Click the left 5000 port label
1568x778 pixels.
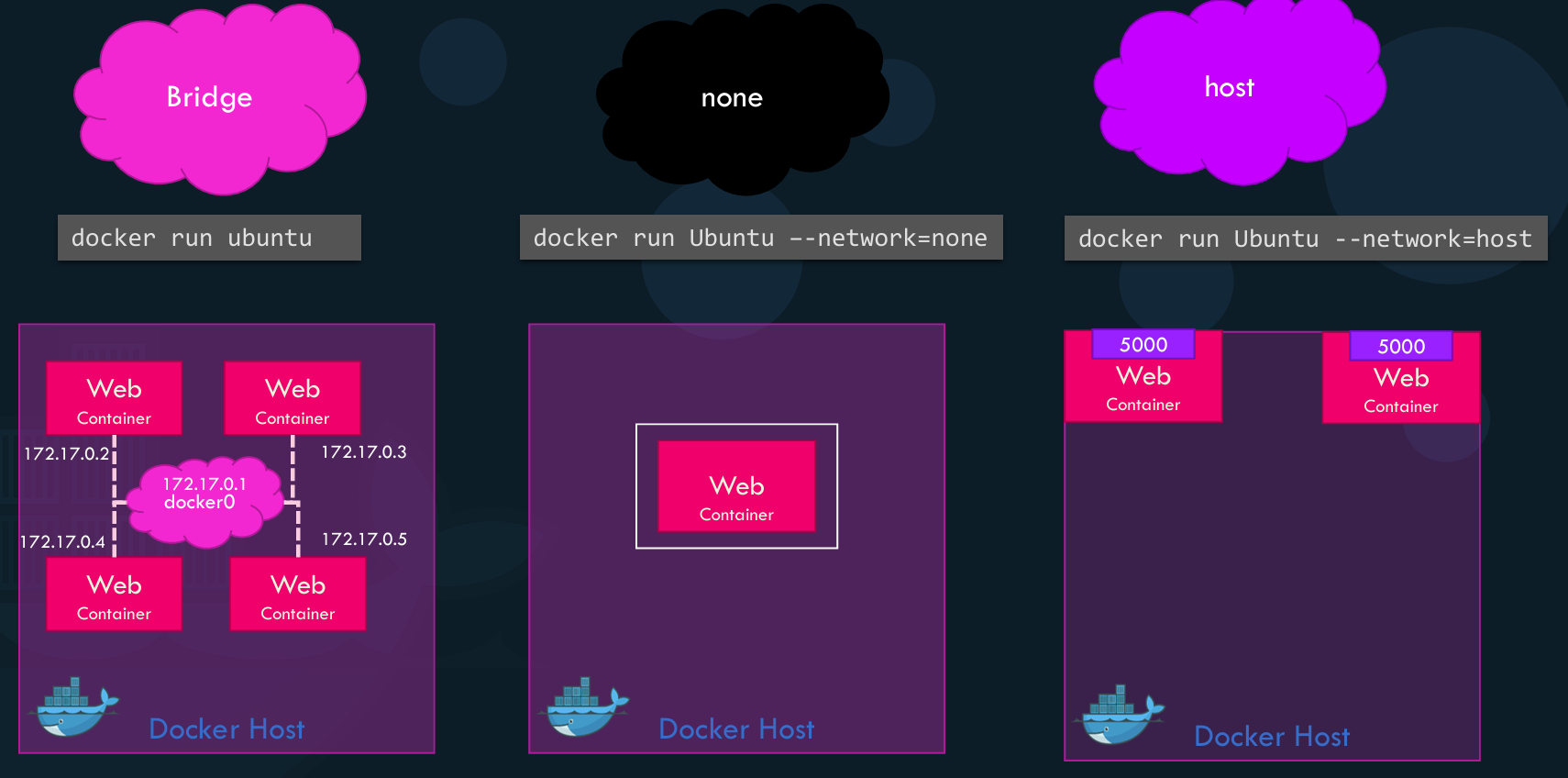click(x=1143, y=345)
